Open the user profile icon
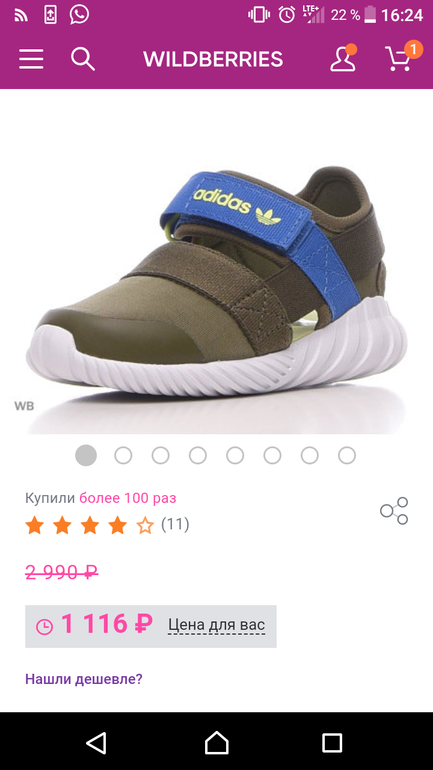The height and width of the screenshot is (770, 433). 343,58
